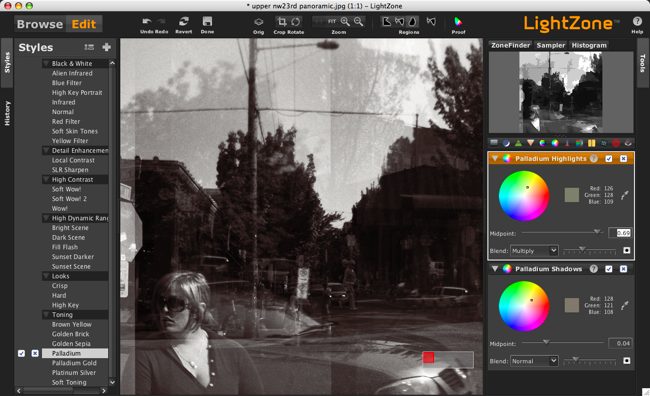Add the Hue/Saturation tool
Viewport: 650px width, 396px height.
pos(542,143)
